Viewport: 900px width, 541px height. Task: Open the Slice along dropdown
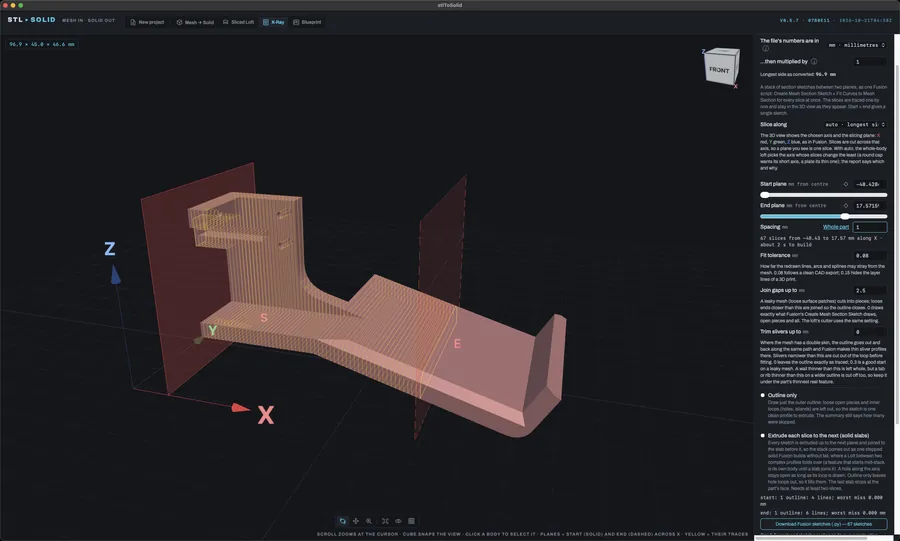(x=855, y=124)
